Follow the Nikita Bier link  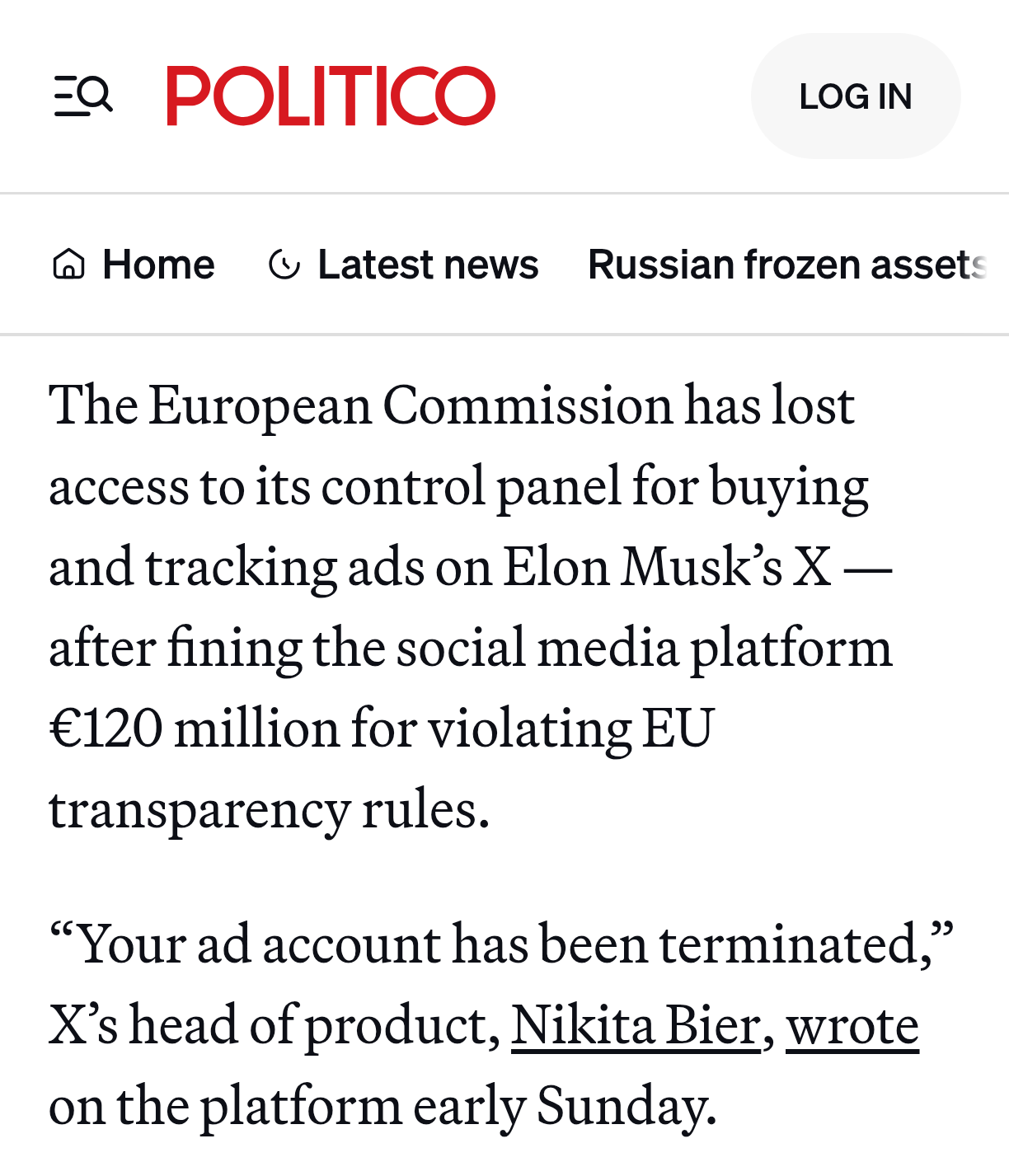(636, 1026)
